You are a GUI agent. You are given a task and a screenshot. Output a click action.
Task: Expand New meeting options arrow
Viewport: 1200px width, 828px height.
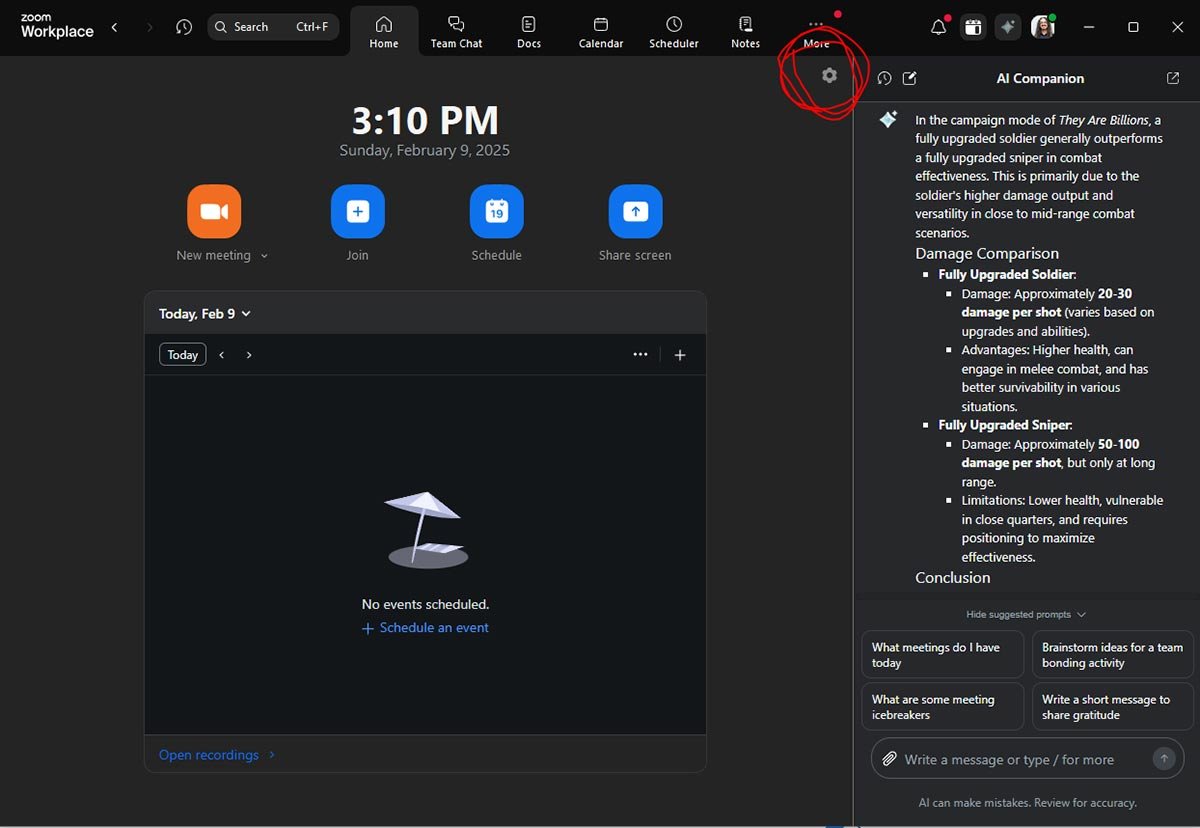coord(264,256)
